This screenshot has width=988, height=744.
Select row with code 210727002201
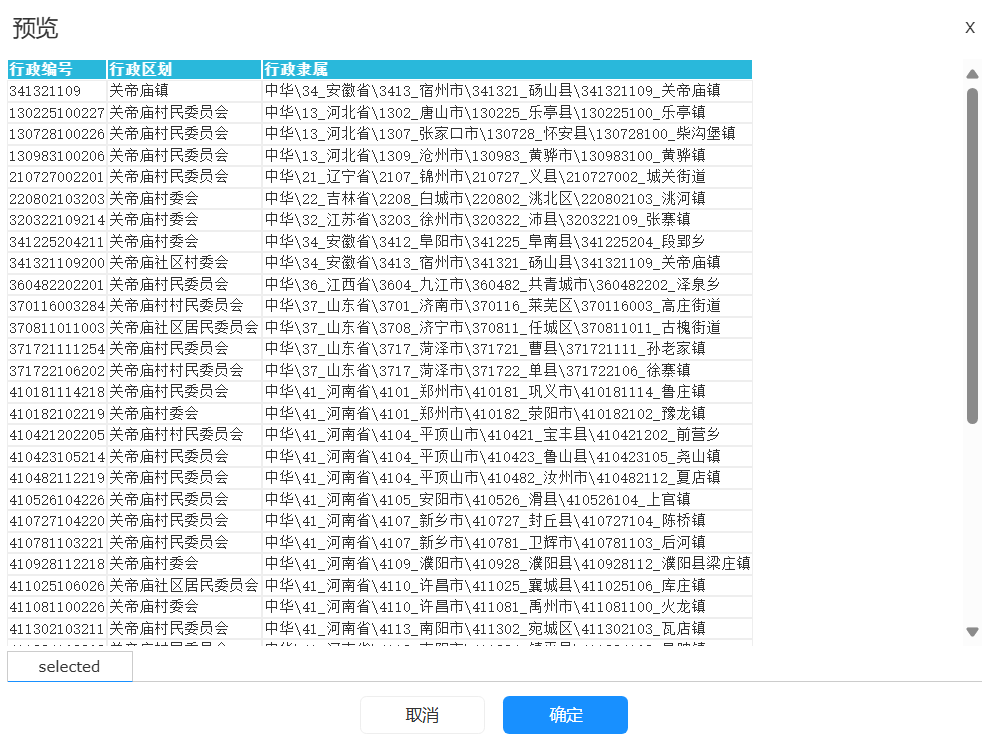pos(56,177)
